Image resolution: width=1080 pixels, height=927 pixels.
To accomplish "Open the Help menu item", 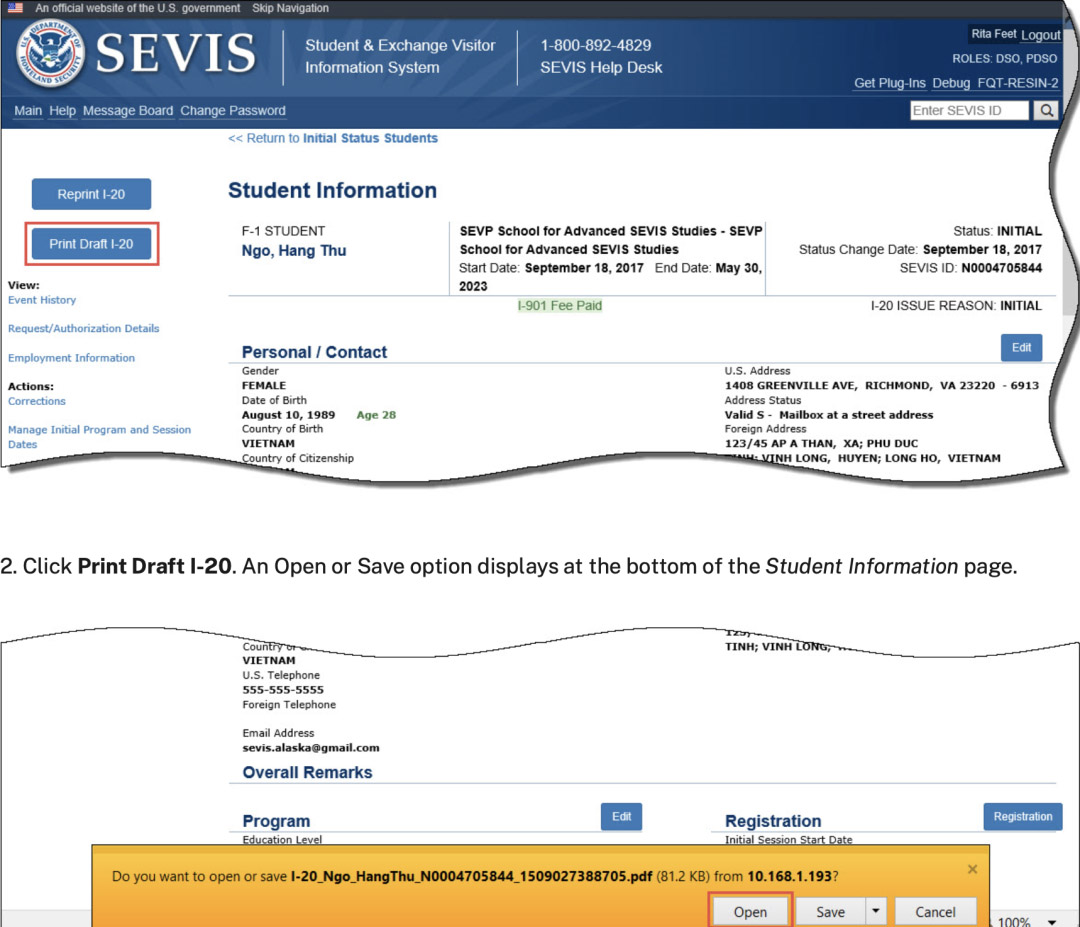I will click(62, 110).
